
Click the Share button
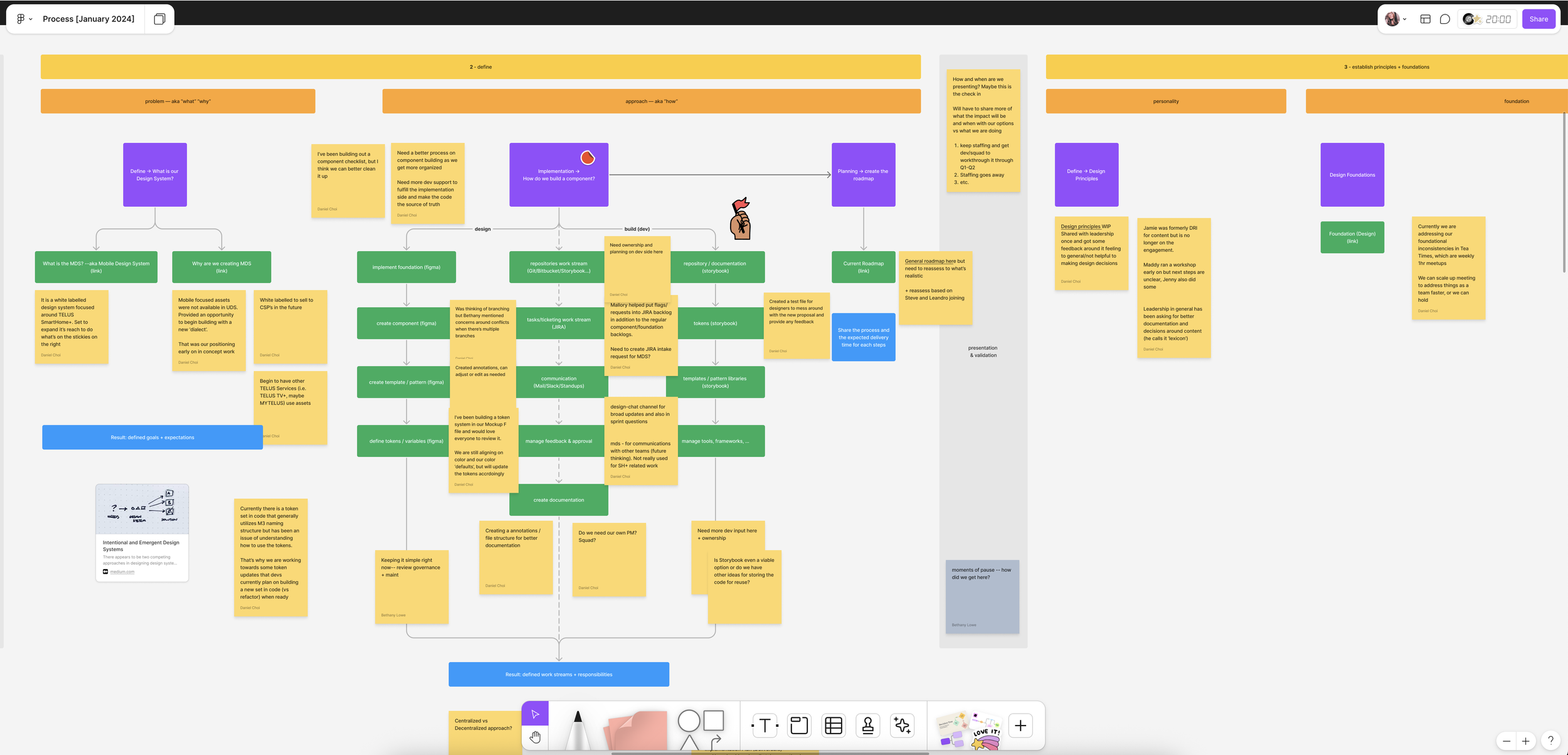click(x=1538, y=19)
